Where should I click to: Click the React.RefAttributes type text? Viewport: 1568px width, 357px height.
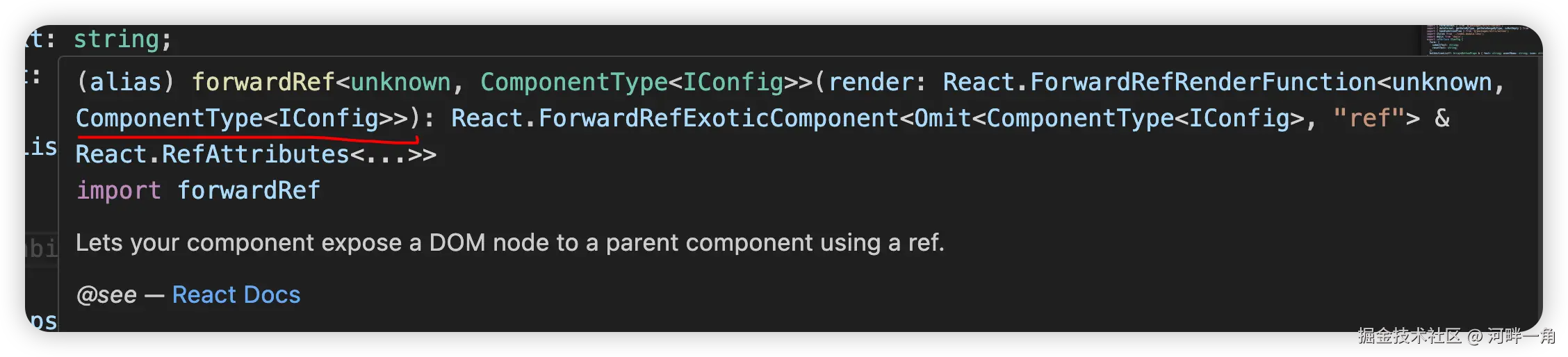[212, 155]
